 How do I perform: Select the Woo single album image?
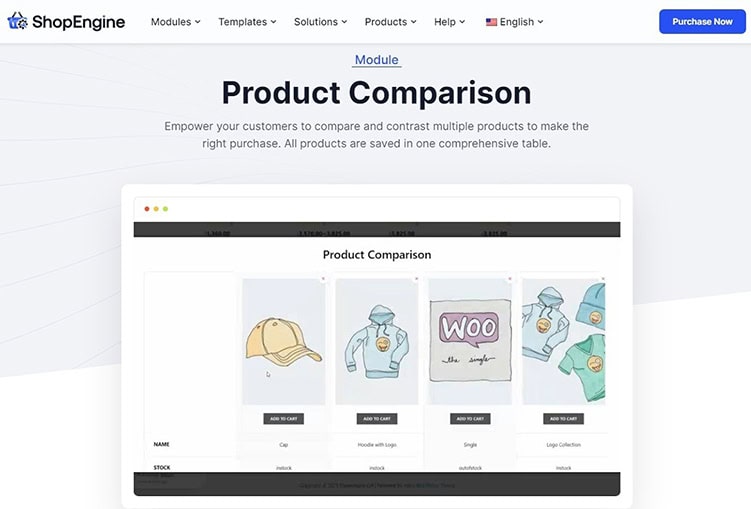[470, 342]
